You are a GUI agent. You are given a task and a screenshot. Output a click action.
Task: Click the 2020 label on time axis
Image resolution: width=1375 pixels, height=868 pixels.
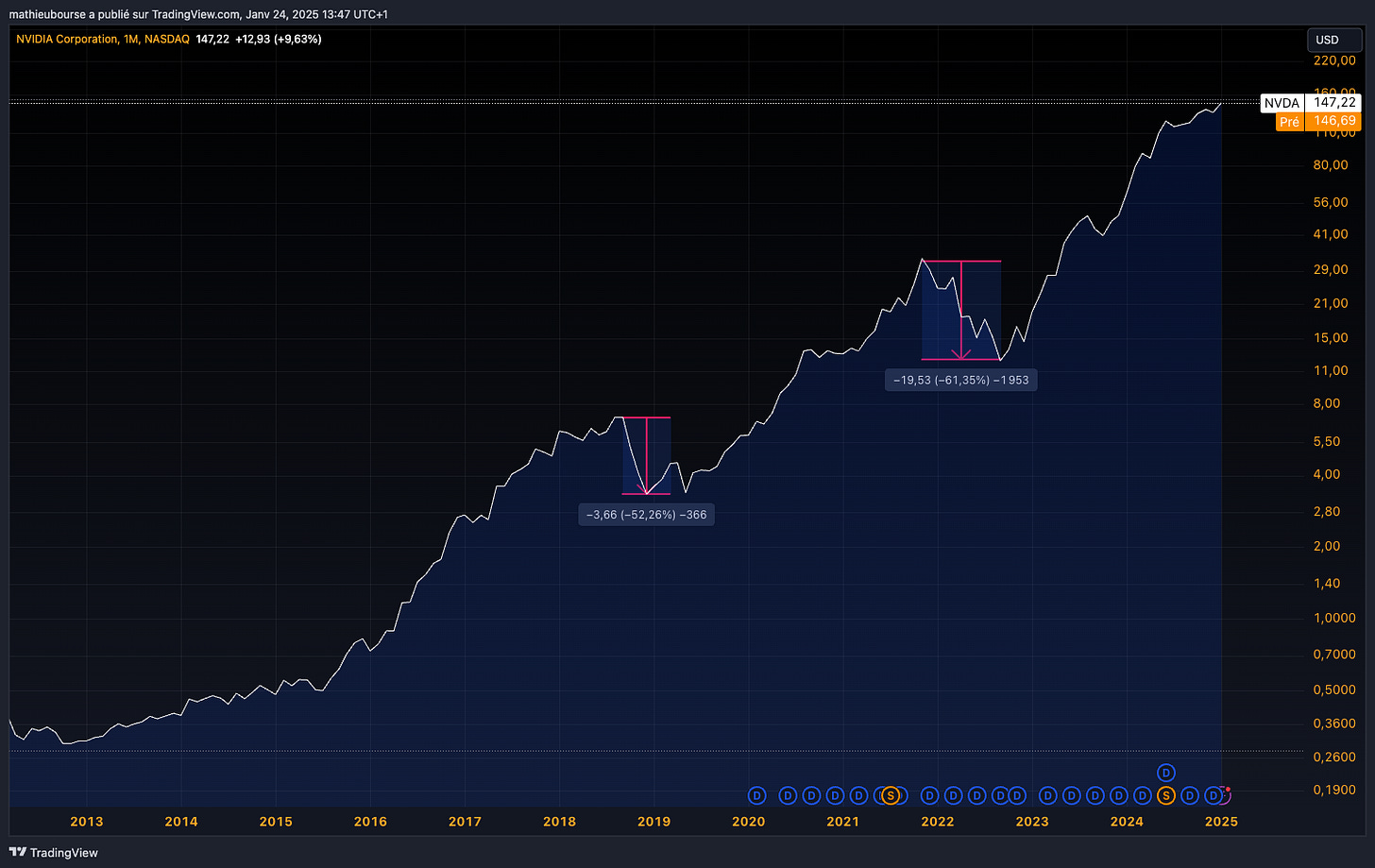748,821
